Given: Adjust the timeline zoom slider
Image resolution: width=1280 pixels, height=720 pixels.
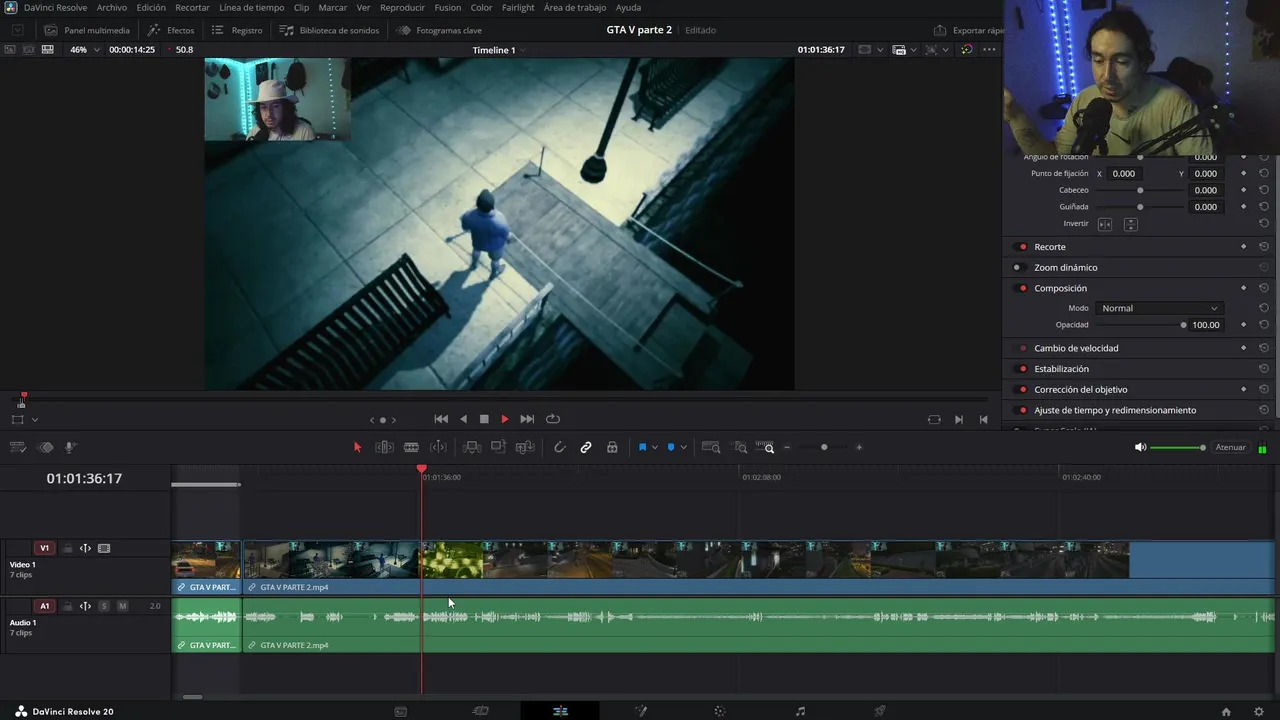Looking at the screenshot, I should [824, 447].
